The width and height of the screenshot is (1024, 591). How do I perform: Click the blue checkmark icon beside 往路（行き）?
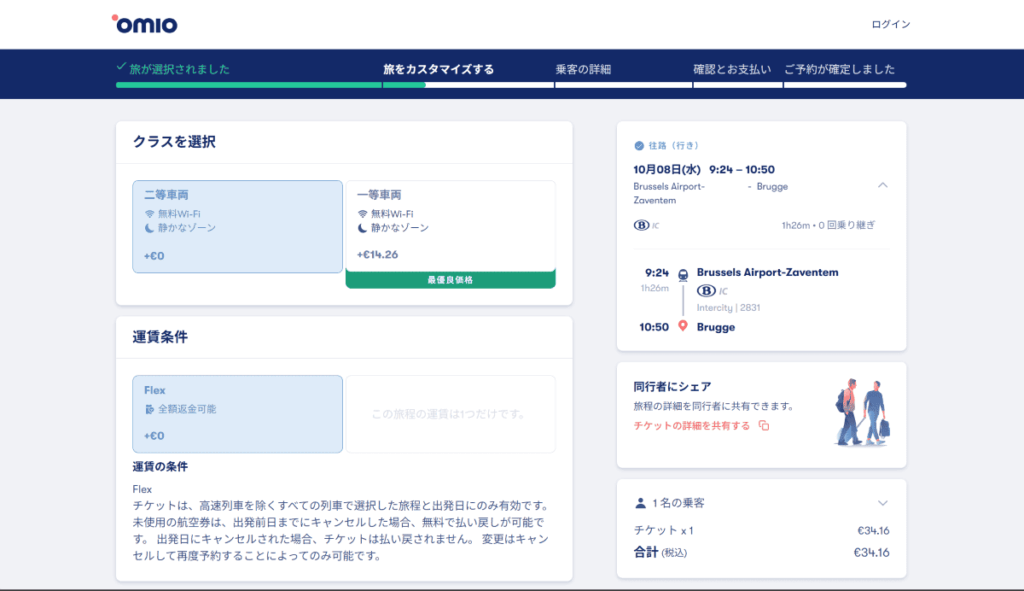coord(639,145)
